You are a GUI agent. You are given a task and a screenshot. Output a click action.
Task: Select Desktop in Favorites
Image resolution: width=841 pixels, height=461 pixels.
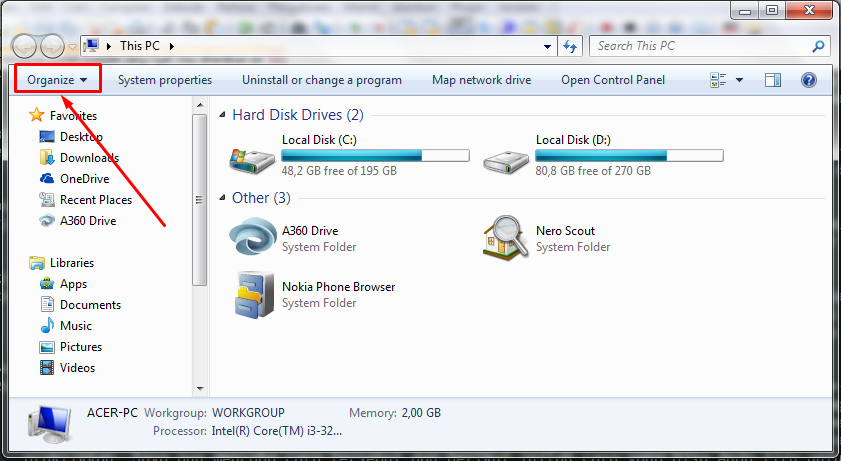pyautogui.click(x=81, y=137)
